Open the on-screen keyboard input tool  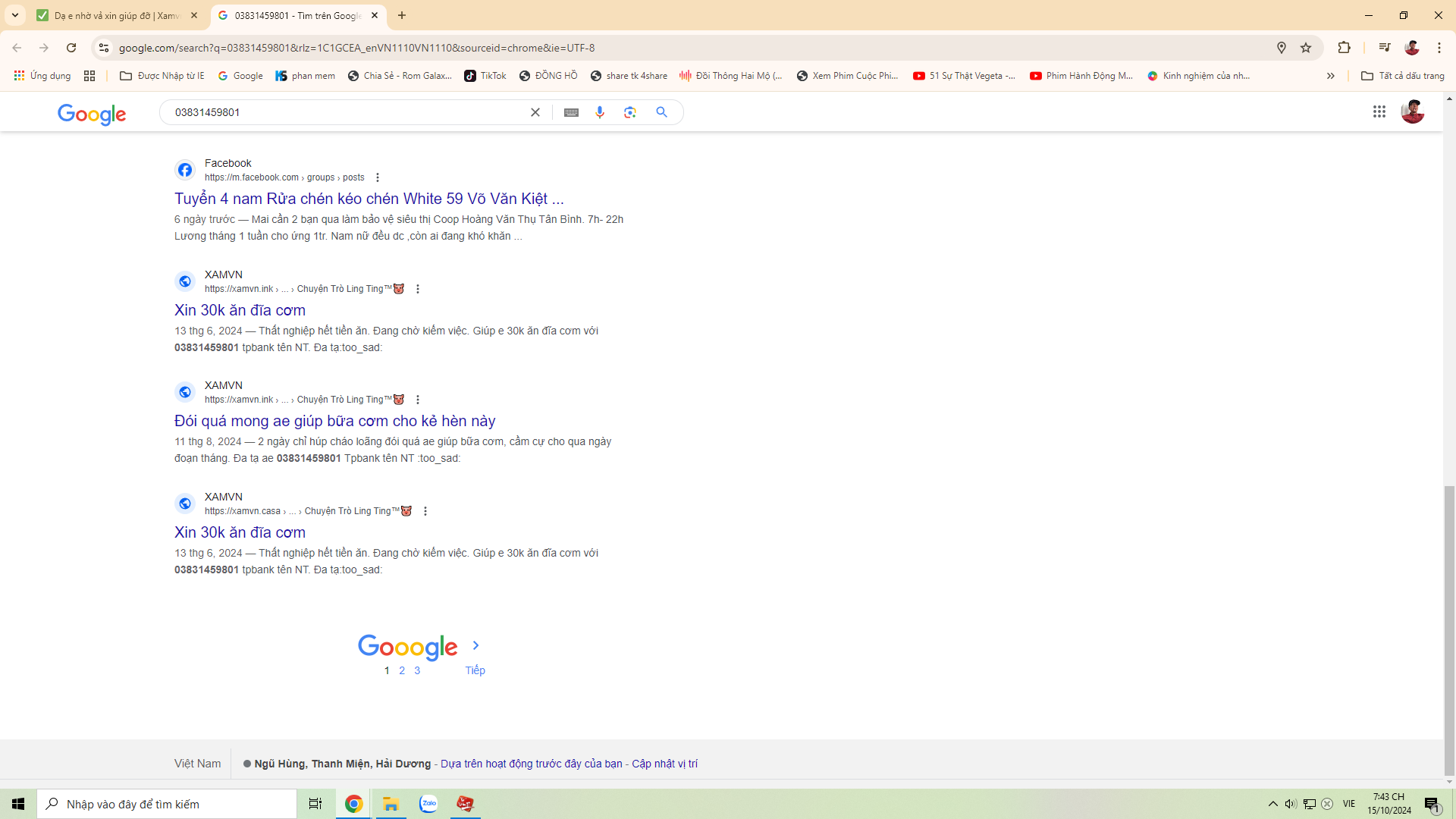572,112
